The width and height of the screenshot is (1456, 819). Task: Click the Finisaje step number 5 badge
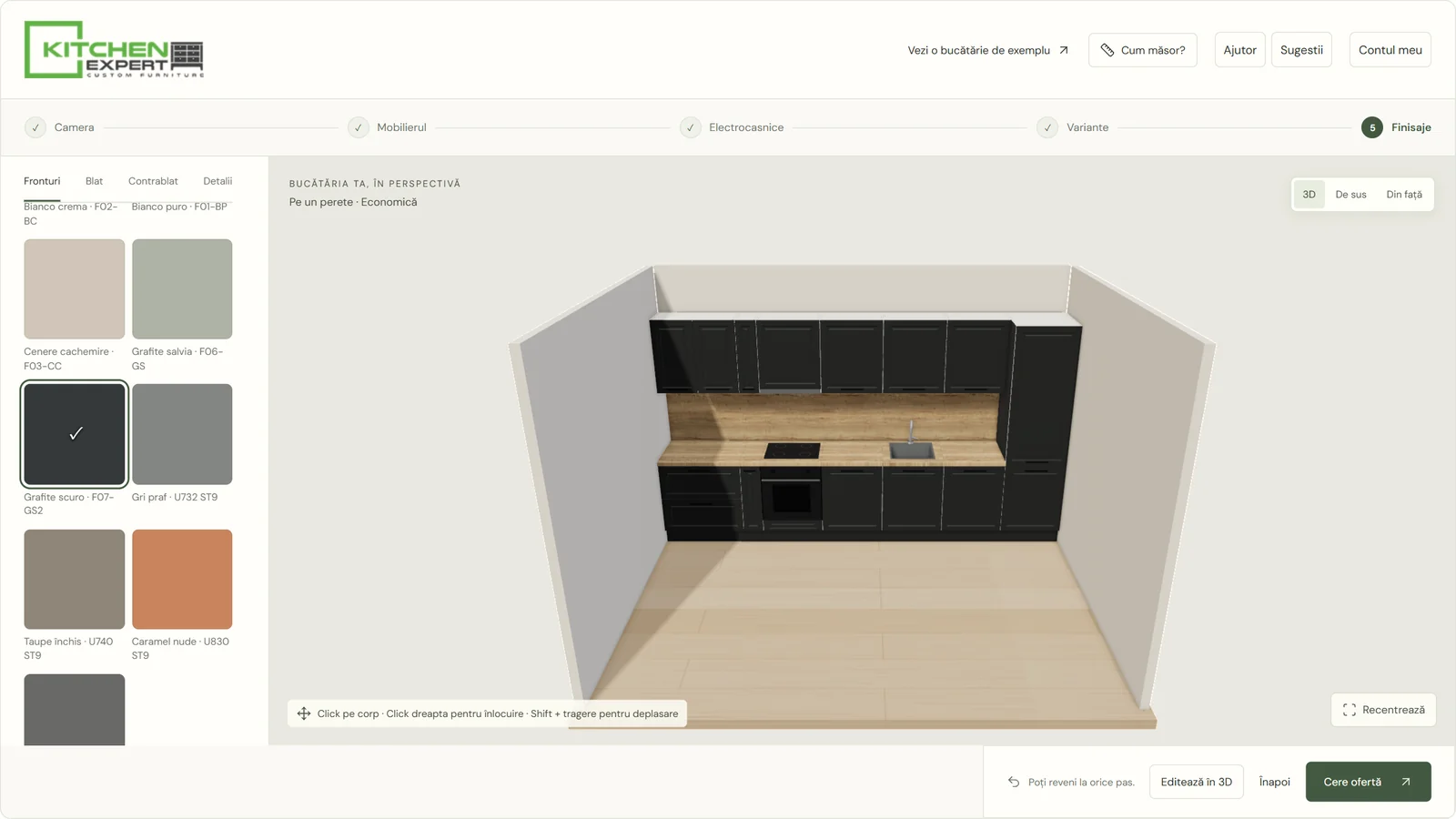pyautogui.click(x=1372, y=127)
